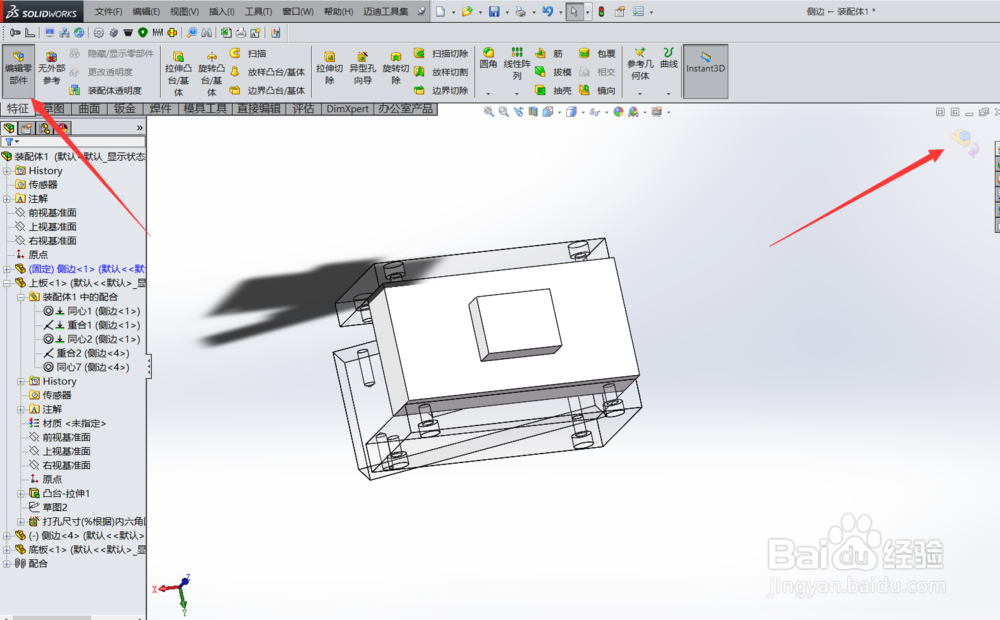
Task: Select the 拉伸凸台/基体 (Extruded Boss) tool
Action: (178, 55)
